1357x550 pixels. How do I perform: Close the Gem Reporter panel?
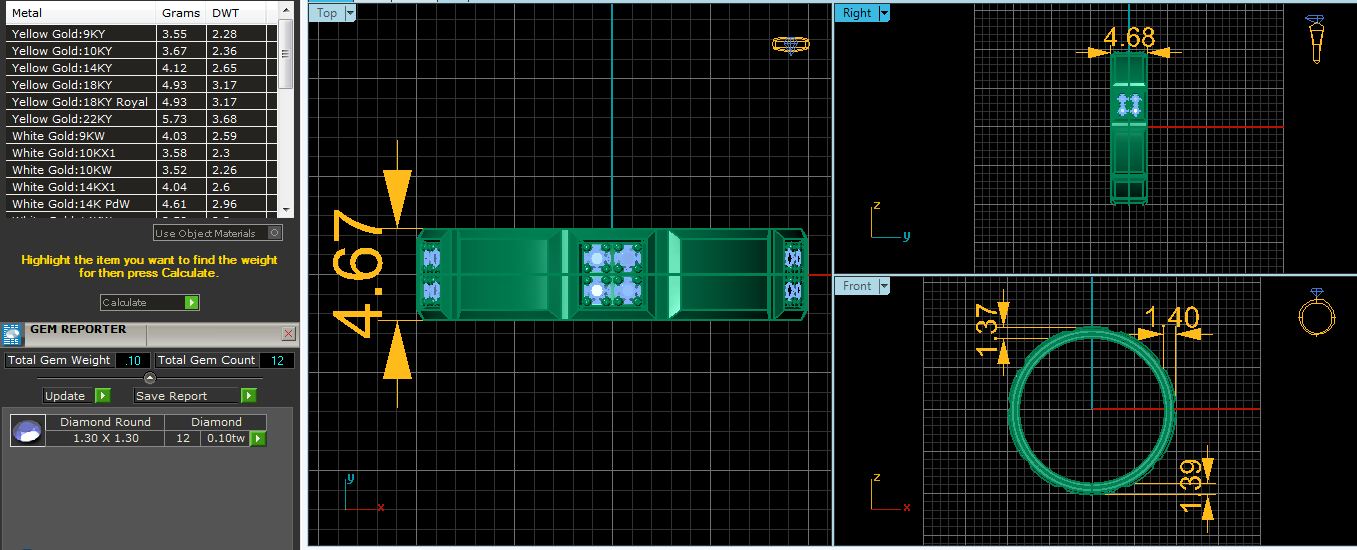click(x=288, y=333)
